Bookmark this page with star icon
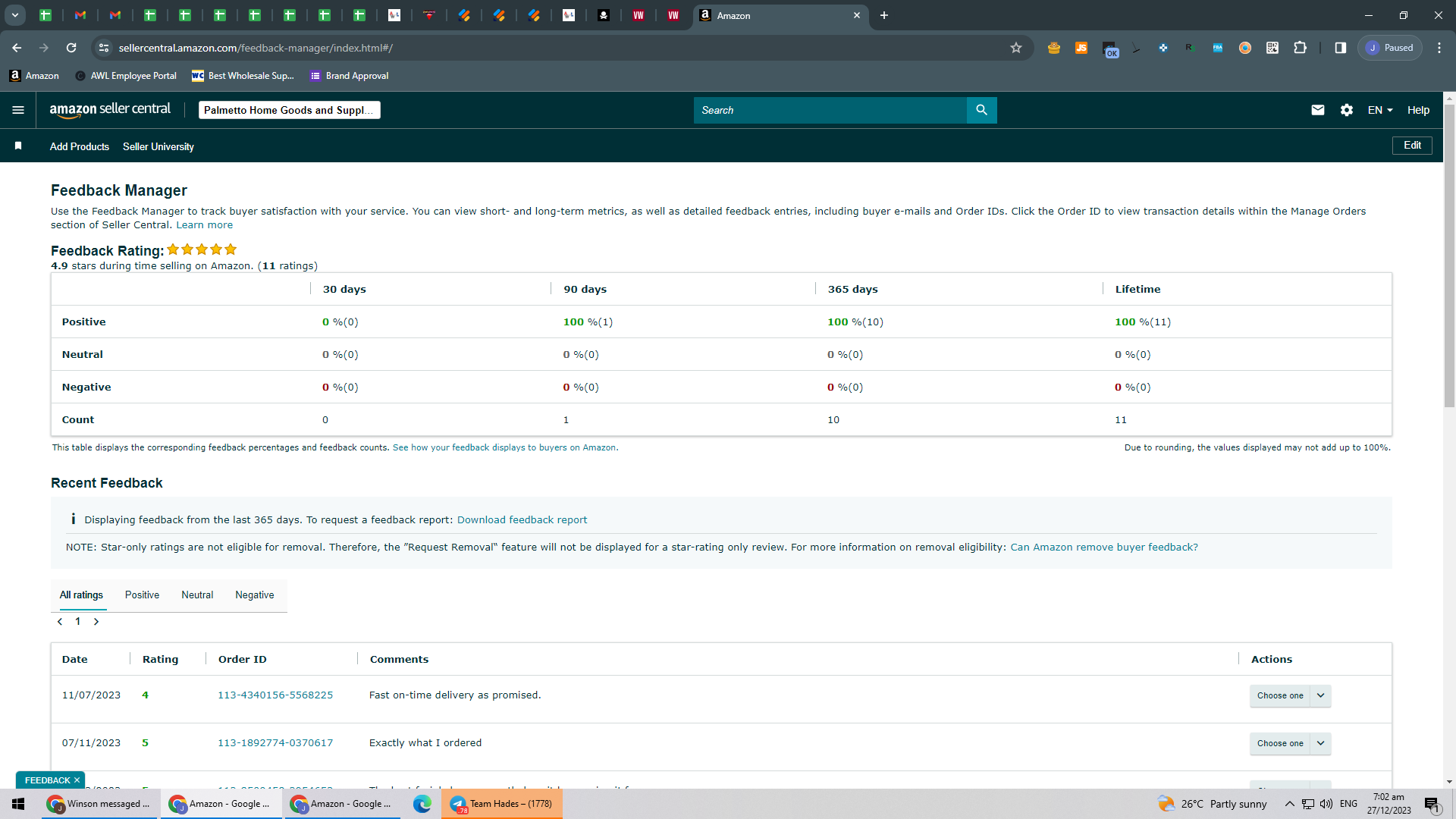The image size is (1456, 819). (x=1016, y=48)
